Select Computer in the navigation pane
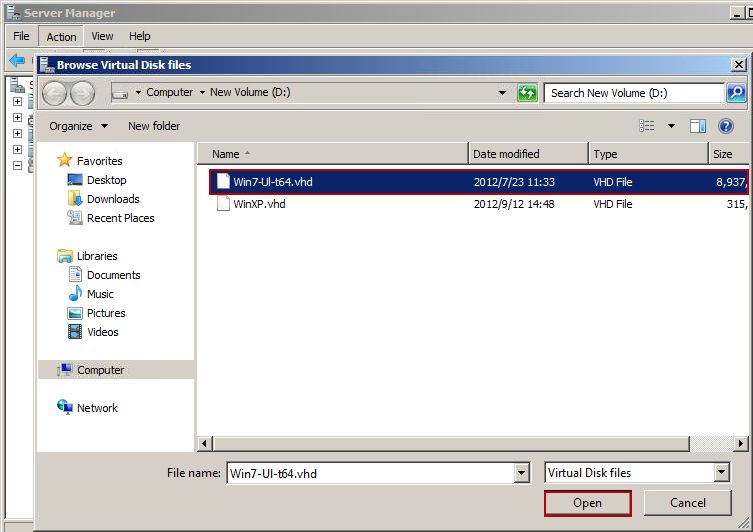This screenshot has width=753, height=532. 116,370
